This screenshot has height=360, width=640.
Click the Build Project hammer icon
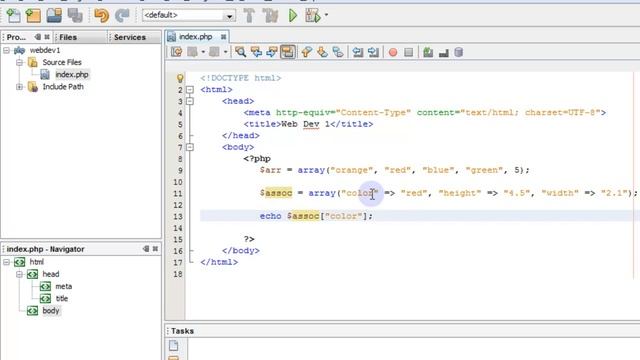[x=249, y=16]
